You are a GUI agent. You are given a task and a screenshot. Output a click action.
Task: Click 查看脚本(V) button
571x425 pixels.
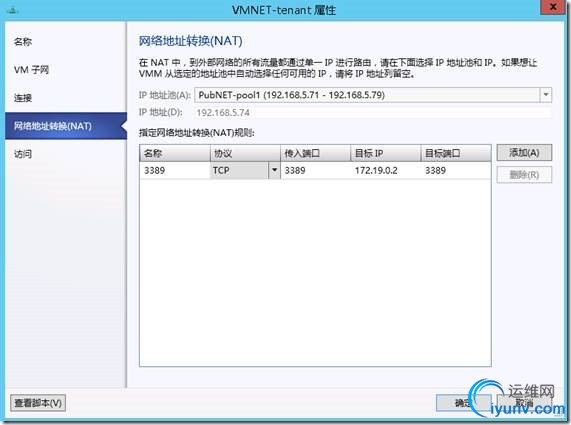(x=38, y=403)
